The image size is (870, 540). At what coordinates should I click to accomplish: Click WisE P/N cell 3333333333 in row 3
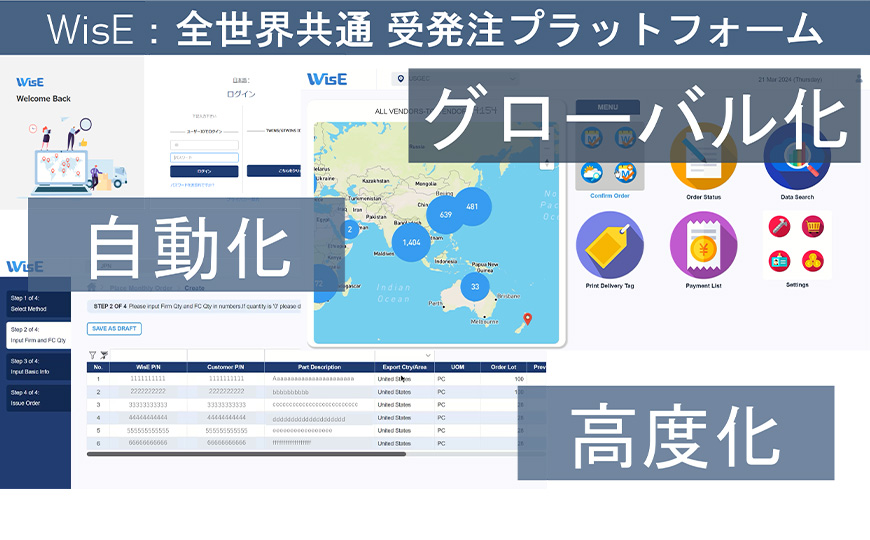[148, 405]
